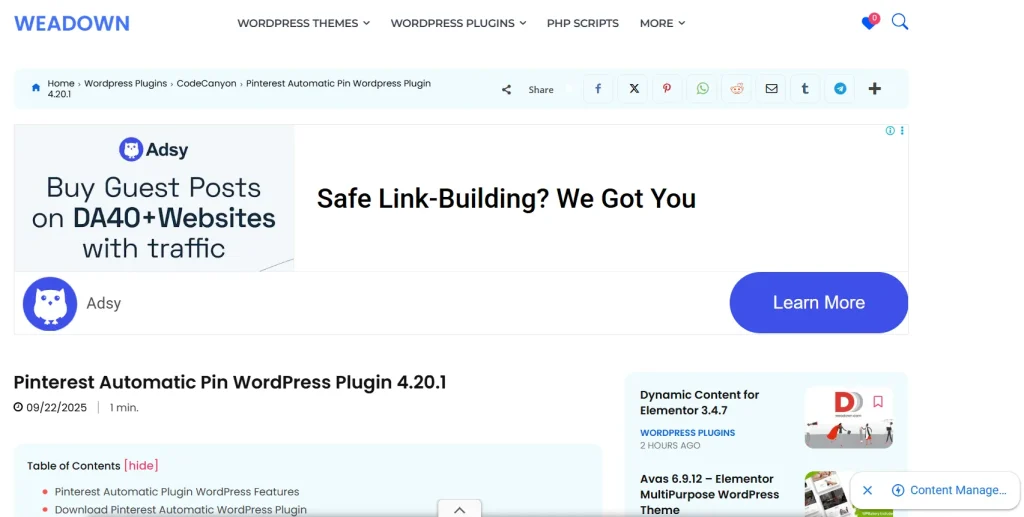Hide the Table of Contents
The width and height of the screenshot is (1024, 517).
coord(141,465)
